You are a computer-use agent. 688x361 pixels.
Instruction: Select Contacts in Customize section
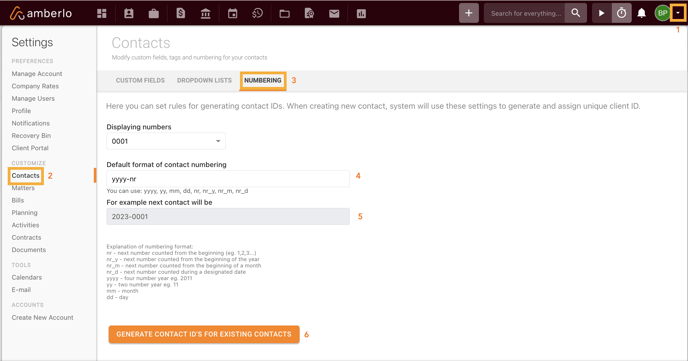pos(25,175)
